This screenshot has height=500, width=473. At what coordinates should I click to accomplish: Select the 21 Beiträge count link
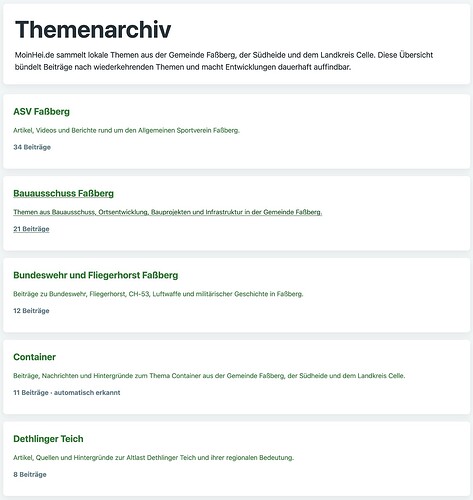click(31, 229)
